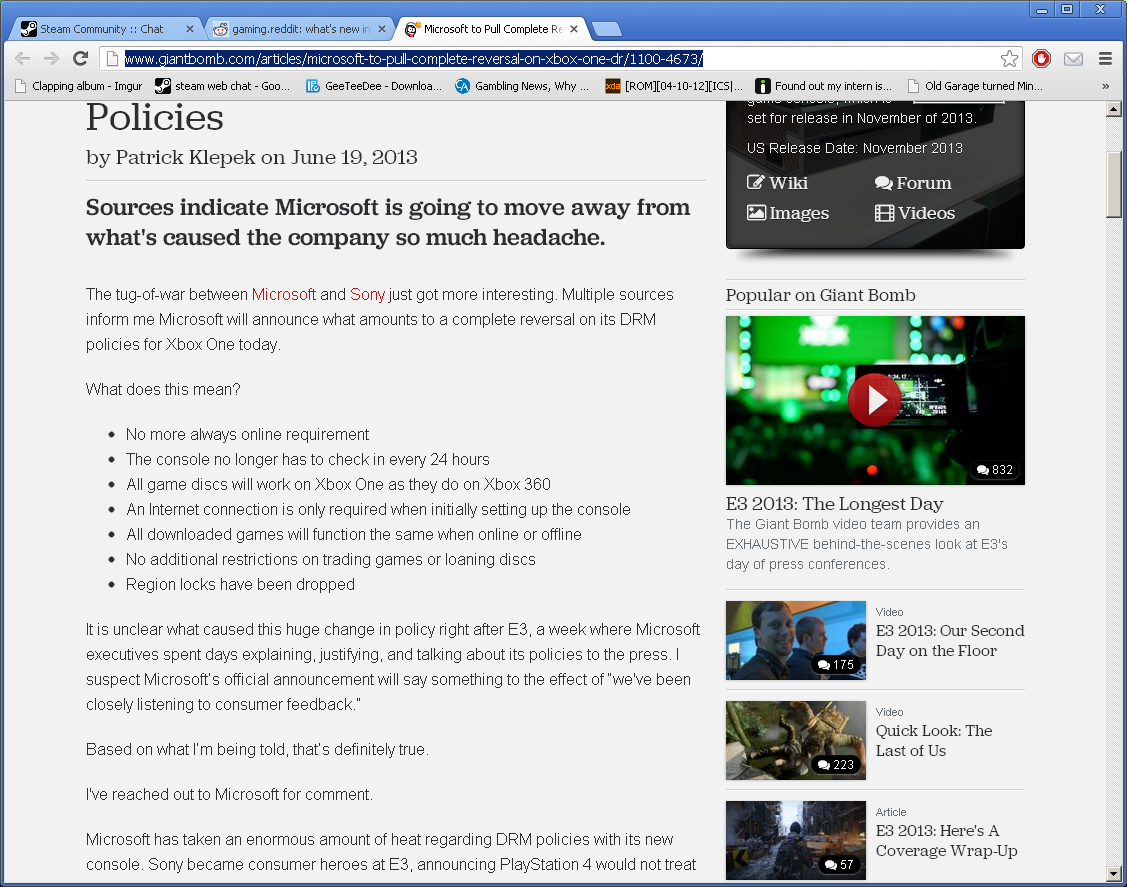Open Videos link in sidebar panel
The image size is (1127, 887).
tap(915, 213)
